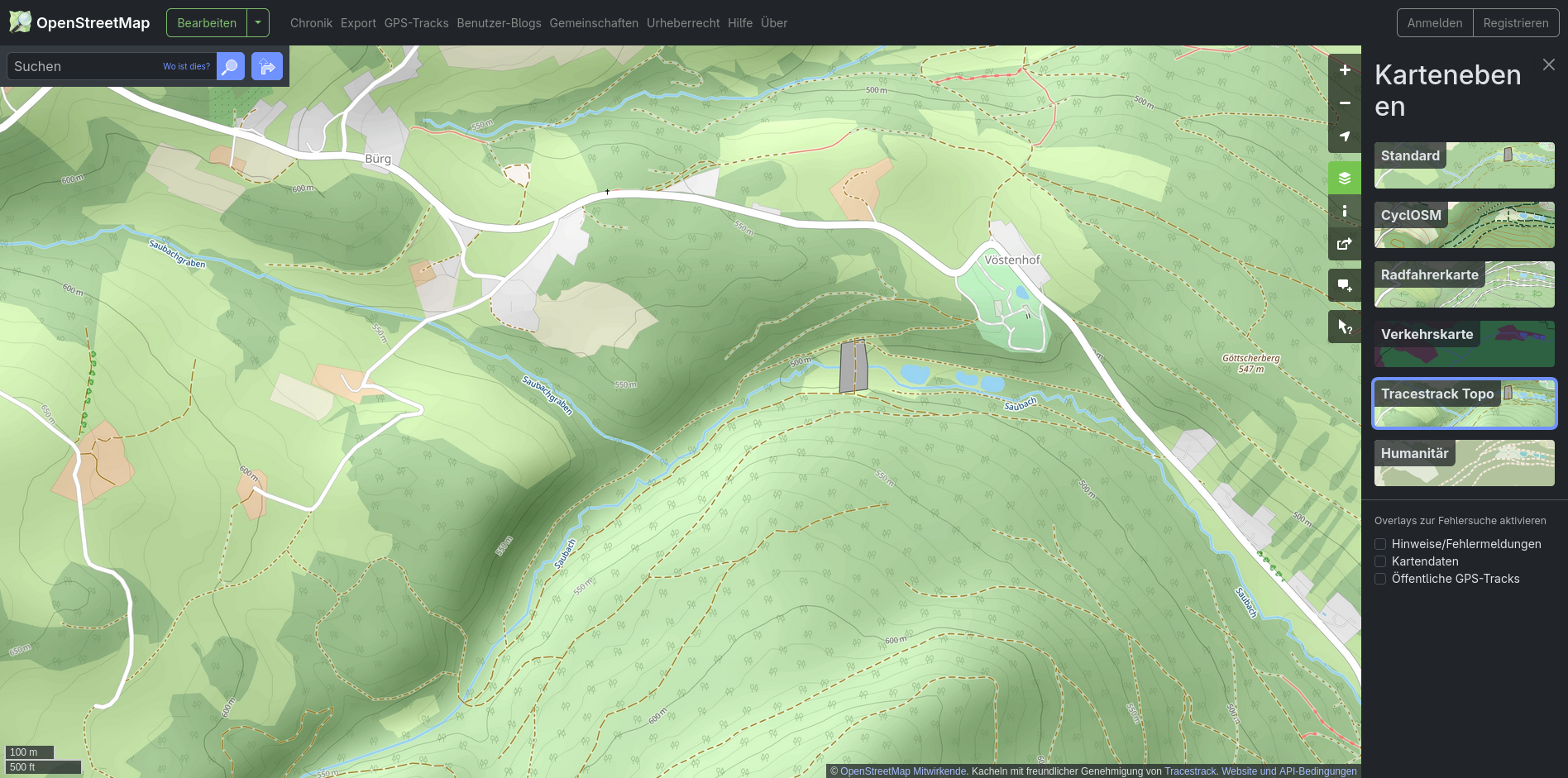Image resolution: width=1568 pixels, height=778 pixels.
Task: Click into the Suchen search field
Action: (x=83, y=66)
